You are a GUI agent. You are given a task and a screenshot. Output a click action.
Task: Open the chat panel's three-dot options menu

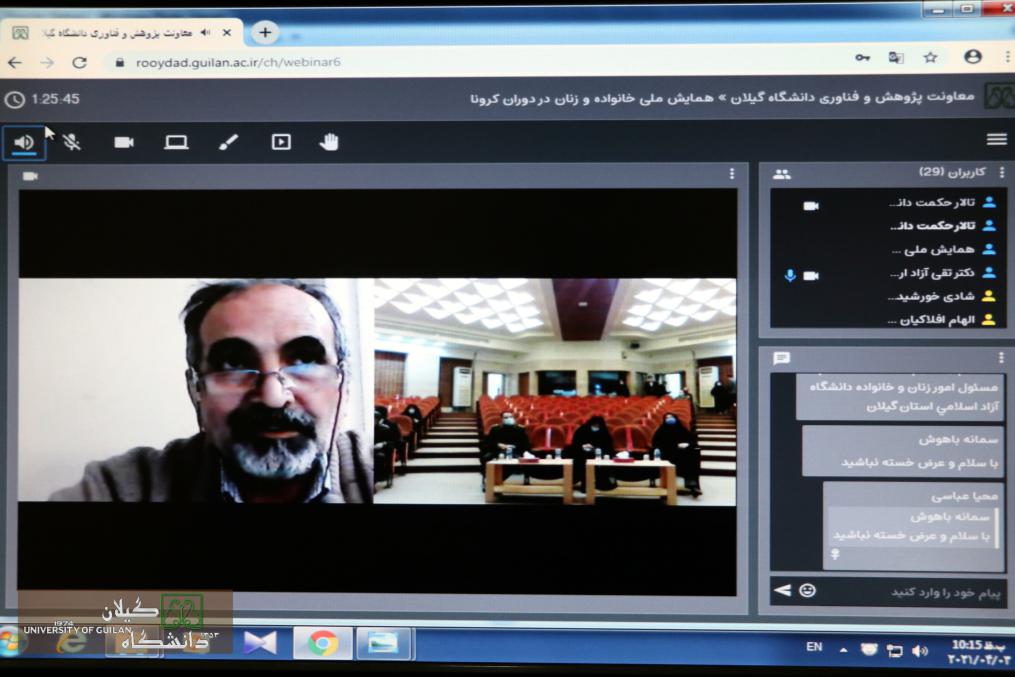(1001, 357)
